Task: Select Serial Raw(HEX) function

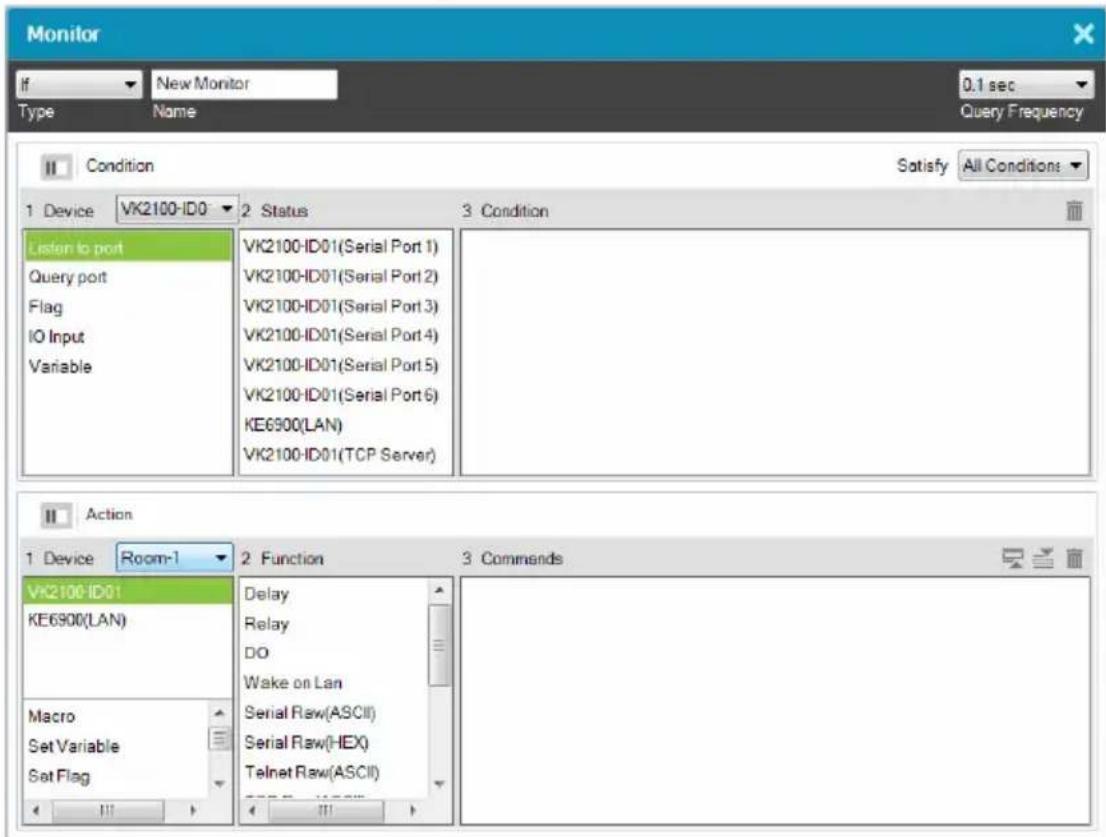Action: click(335, 743)
